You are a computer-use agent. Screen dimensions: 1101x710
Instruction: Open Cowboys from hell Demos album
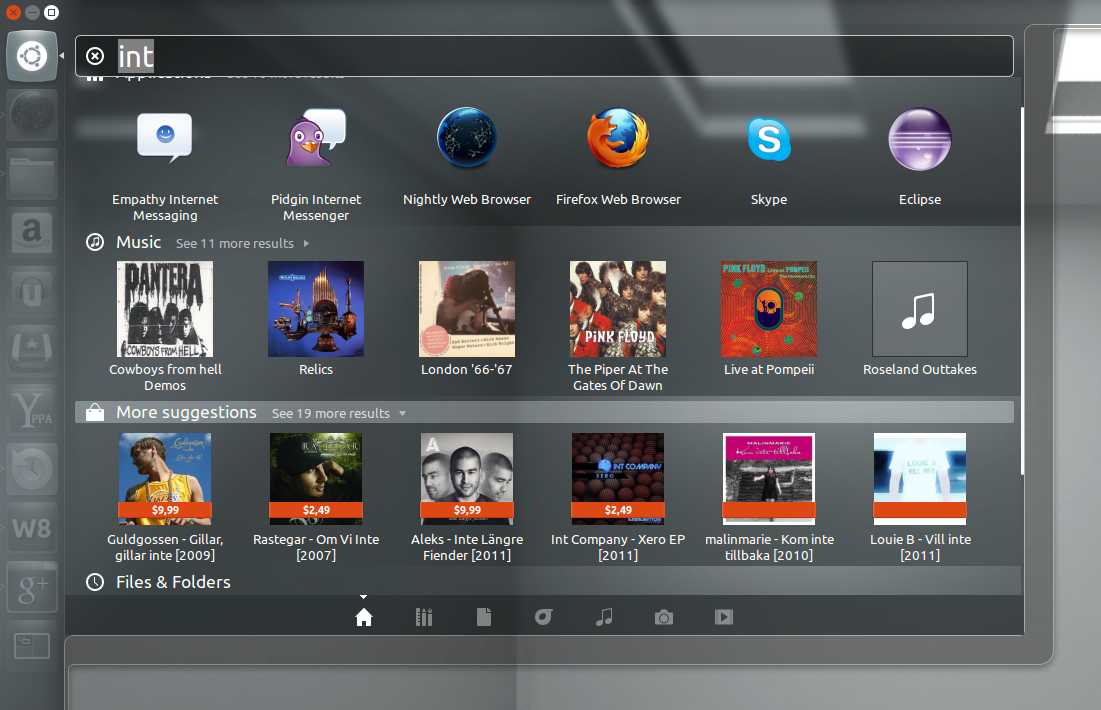coord(165,327)
